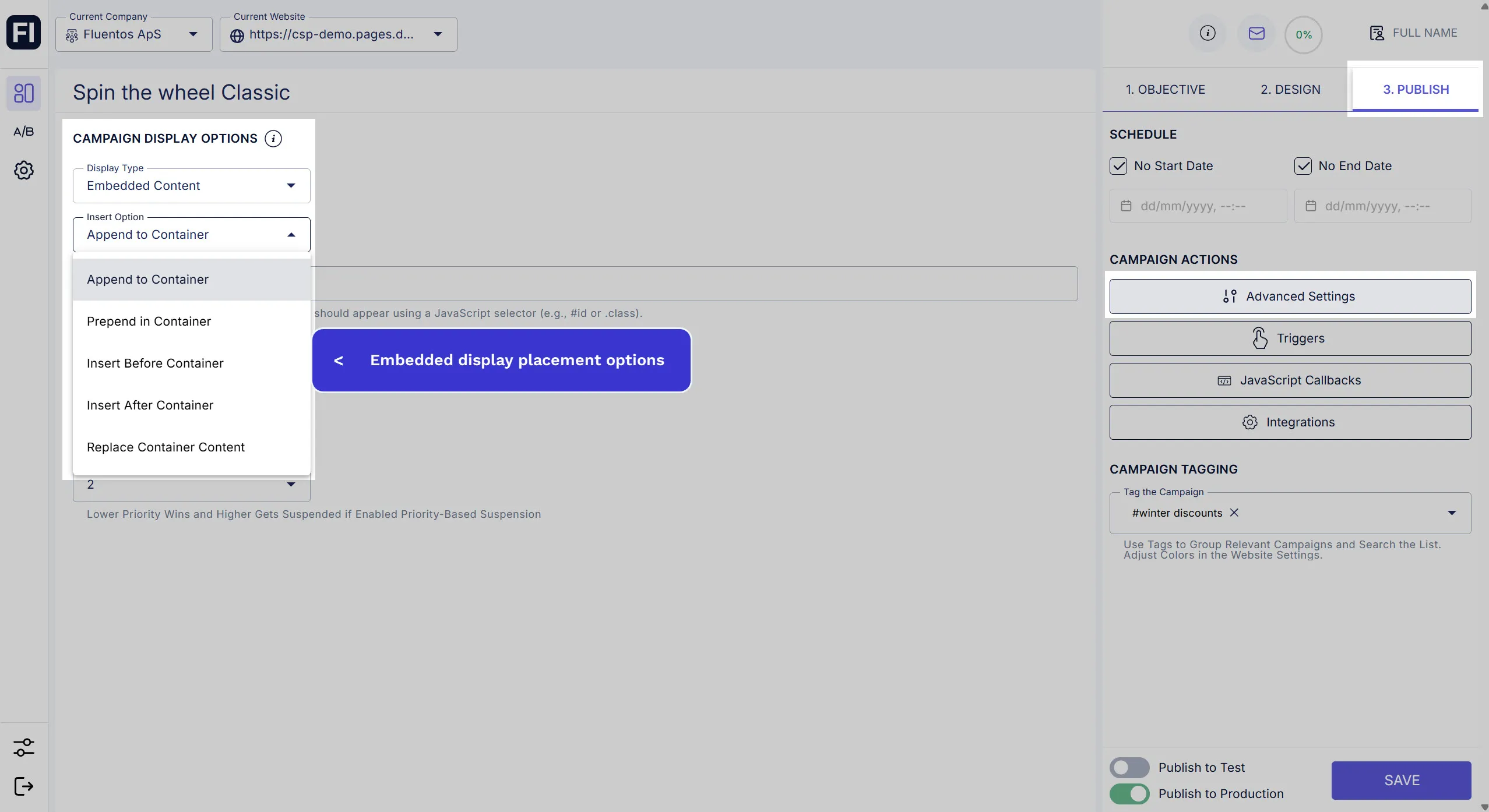This screenshot has width=1489, height=812.
Task: Click info icon beside Campaign Display Options
Action: tap(273, 139)
